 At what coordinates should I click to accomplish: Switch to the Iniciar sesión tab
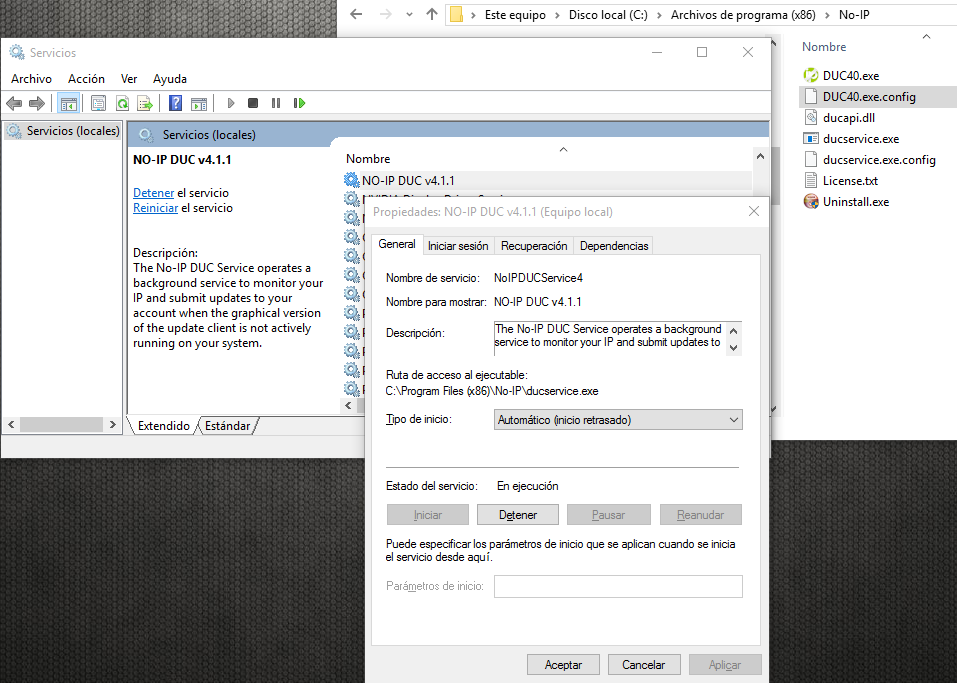(x=458, y=246)
